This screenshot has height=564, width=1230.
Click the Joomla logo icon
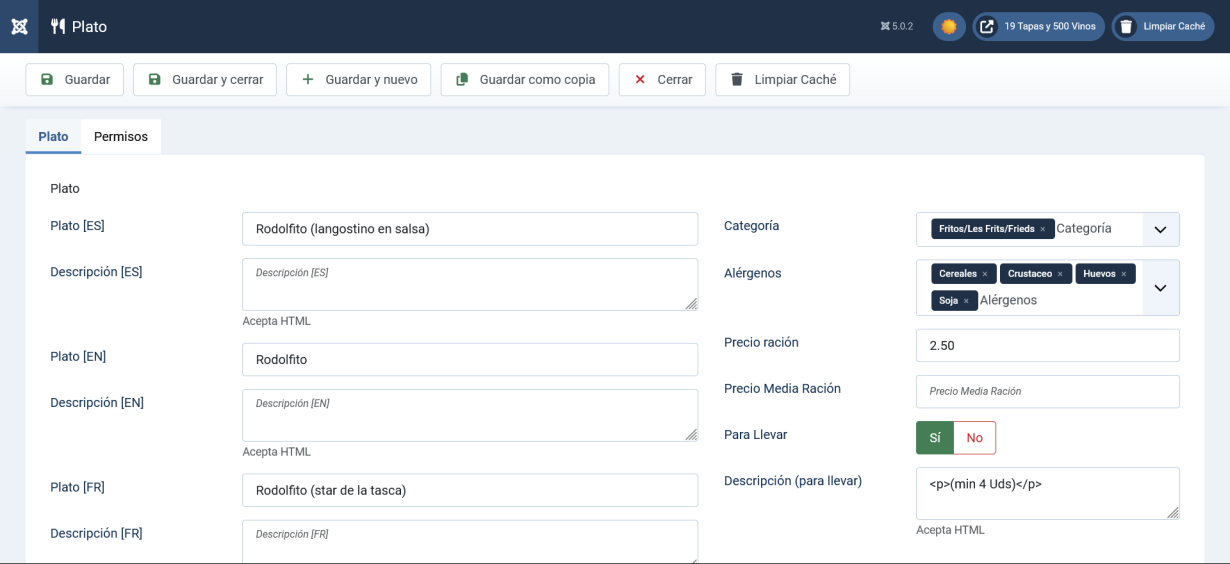[x=19, y=26]
